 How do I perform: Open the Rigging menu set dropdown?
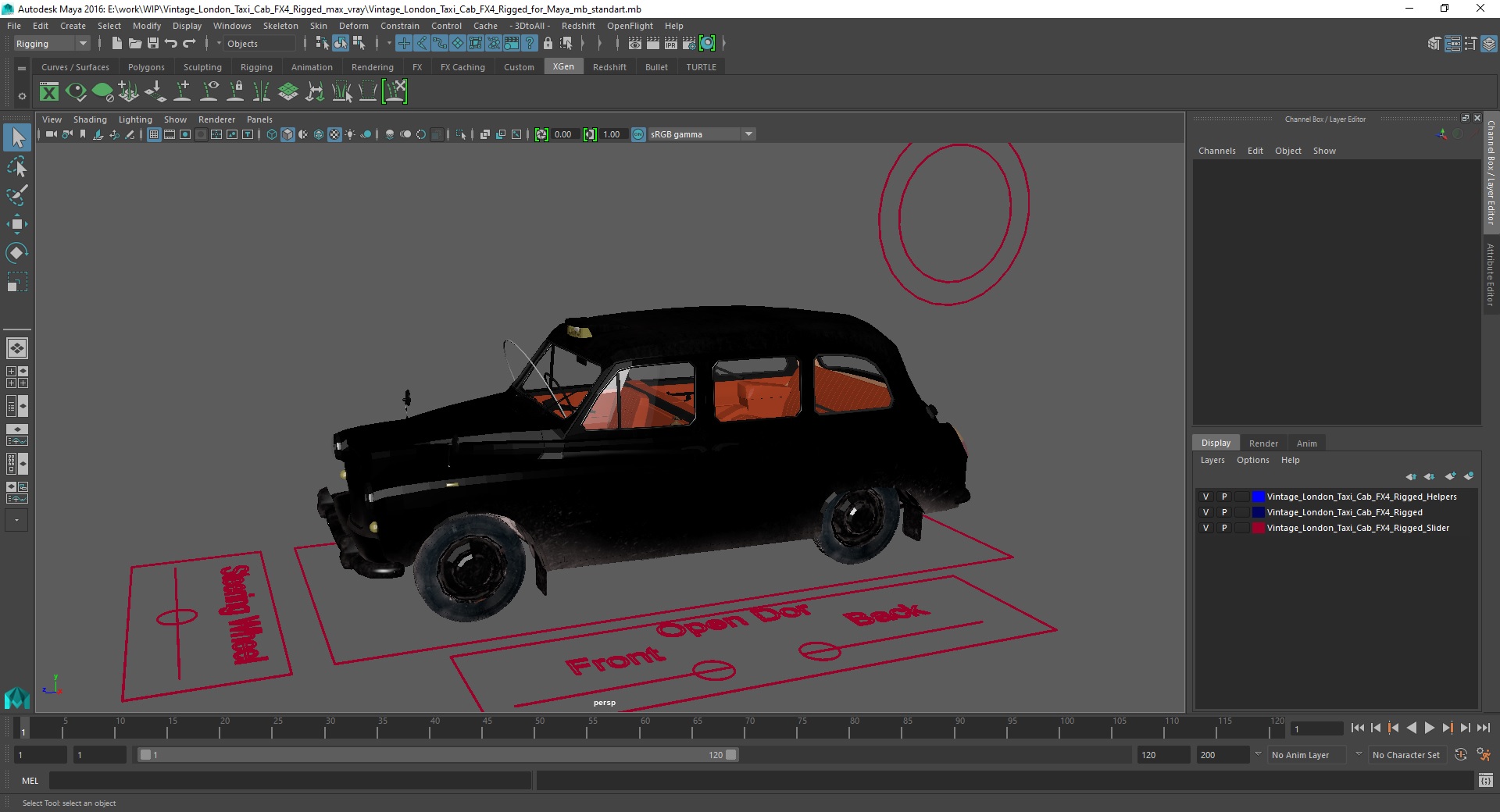pos(52,44)
